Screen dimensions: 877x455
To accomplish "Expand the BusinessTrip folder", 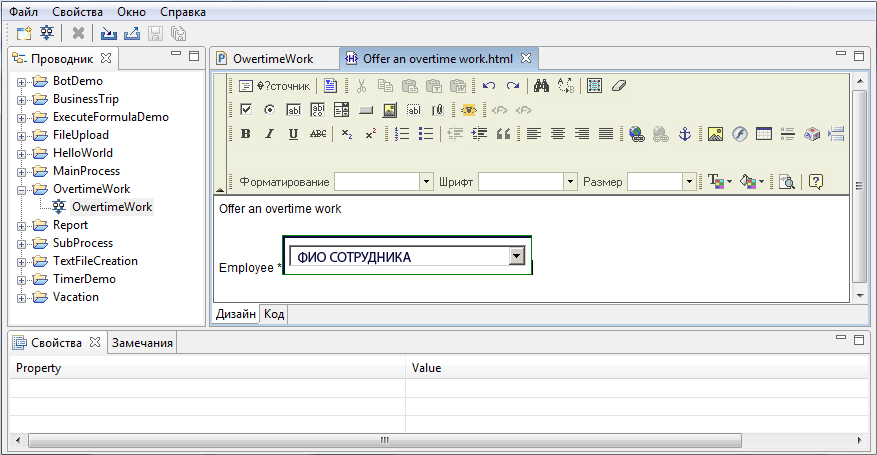I will click(x=21, y=100).
